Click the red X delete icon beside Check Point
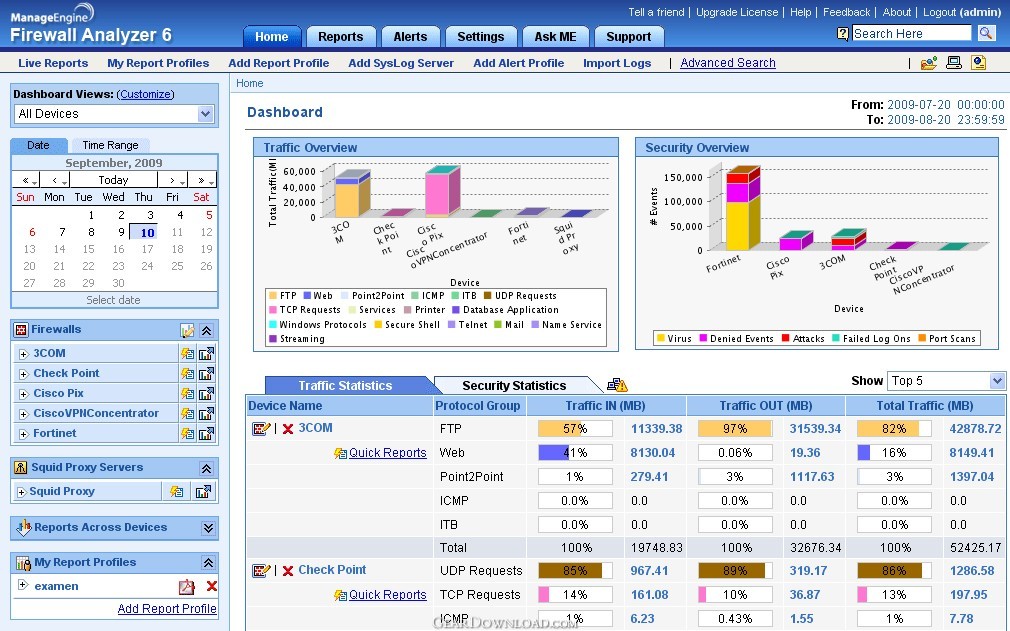The height and width of the screenshot is (631, 1010). point(288,570)
